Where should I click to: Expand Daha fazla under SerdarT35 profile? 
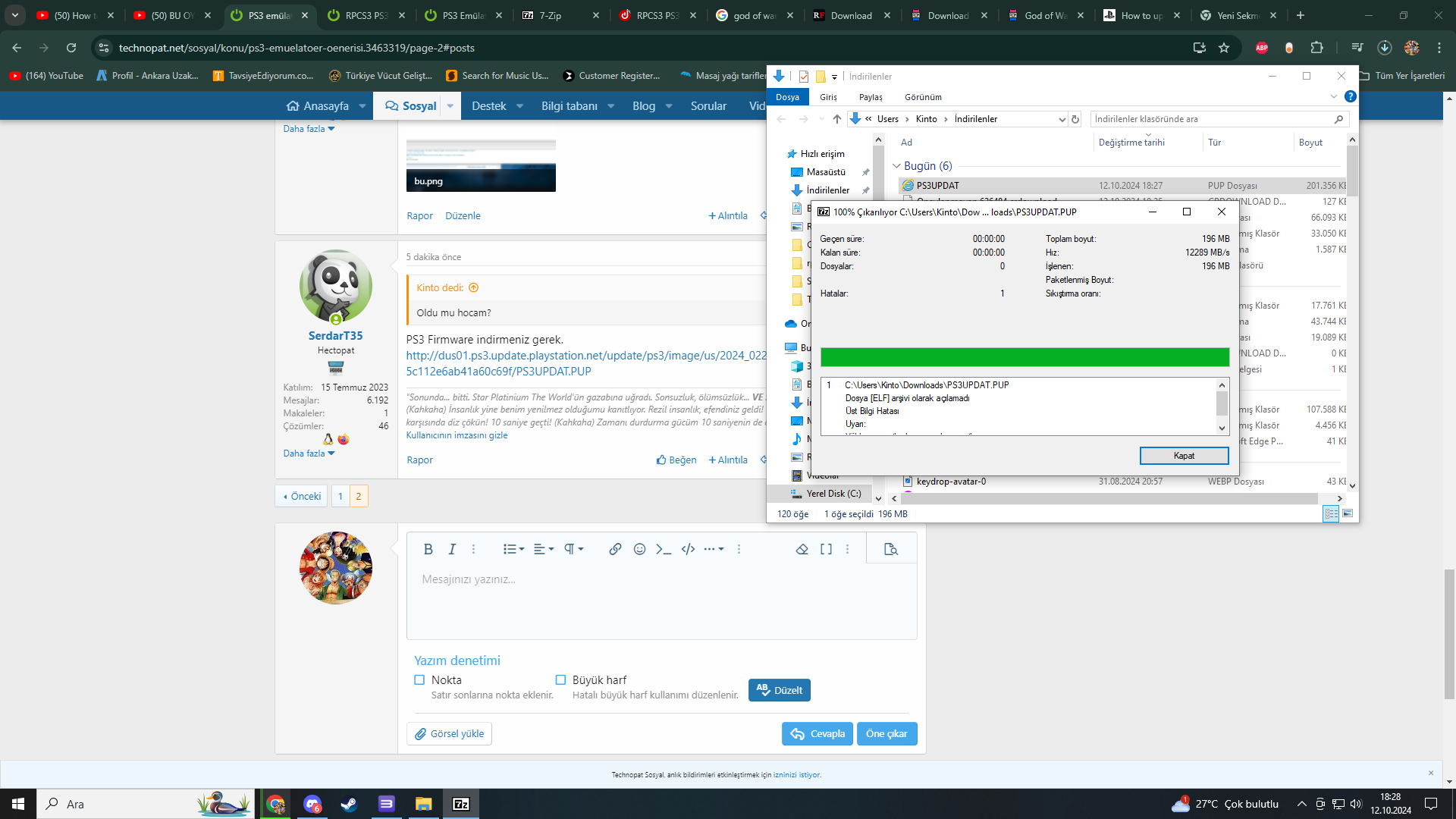point(309,453)
